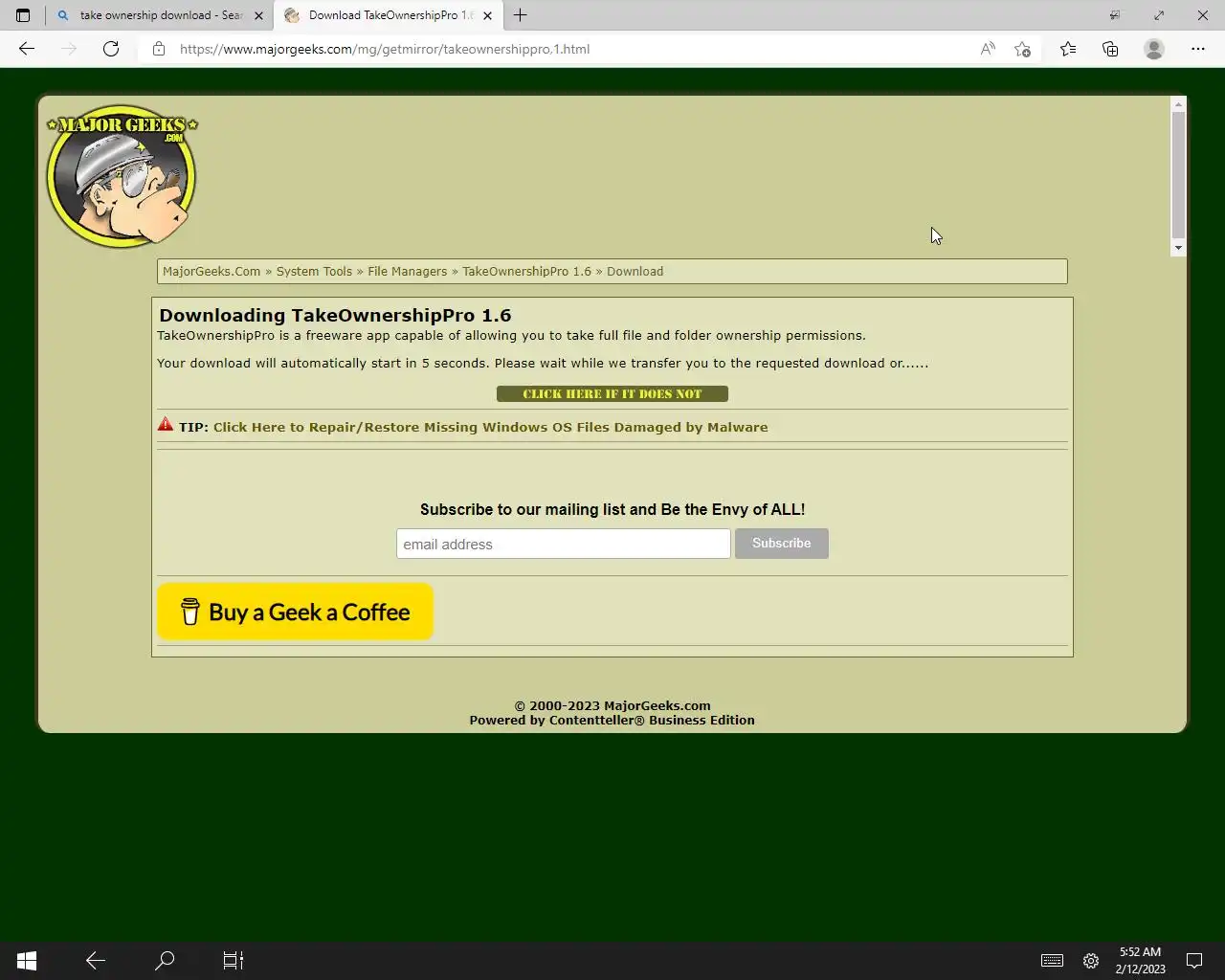Open the notification center icon
This screenshot has width=1225, height=980.
(x=1194, y=960)
